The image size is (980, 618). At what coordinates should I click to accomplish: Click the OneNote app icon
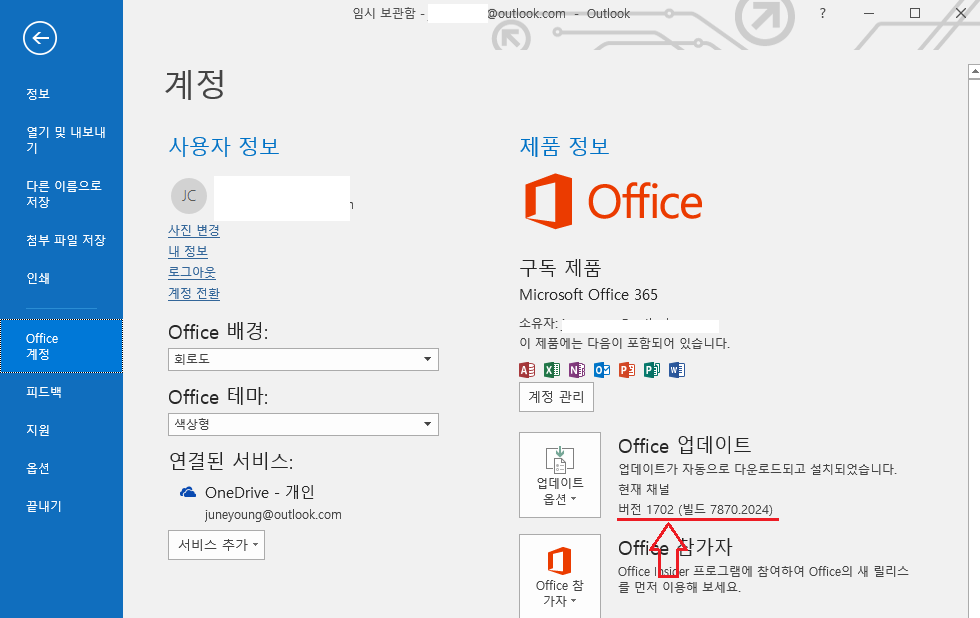click(577, 370)
